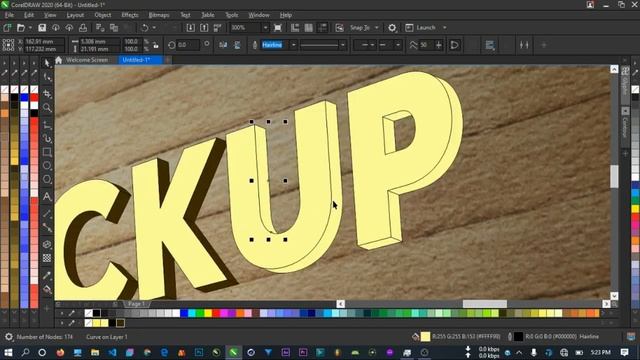The image size is (640, 360).
Task: Click the Help menu
Action: [x=286, y=15]
